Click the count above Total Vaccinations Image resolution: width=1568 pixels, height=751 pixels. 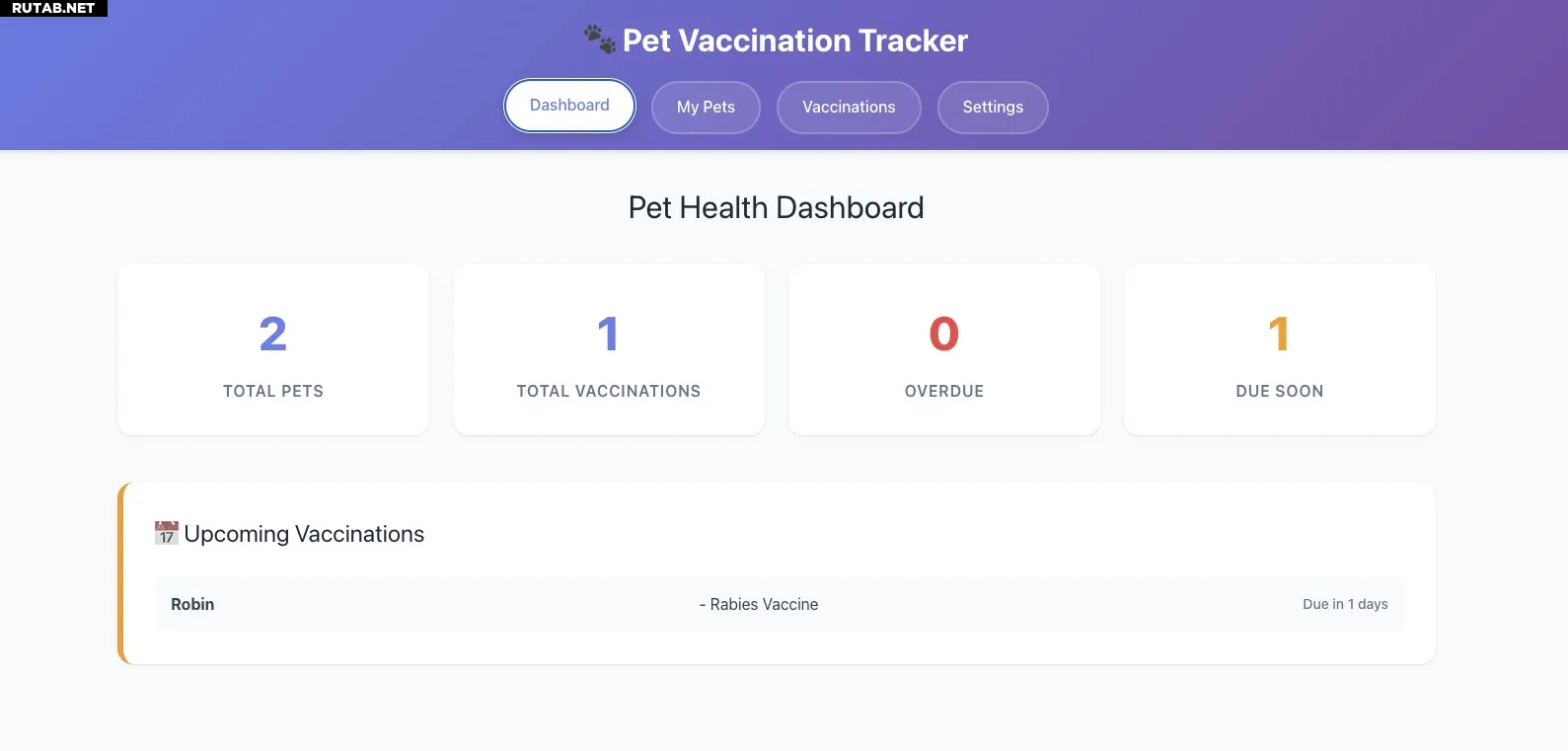click(608, 334)
